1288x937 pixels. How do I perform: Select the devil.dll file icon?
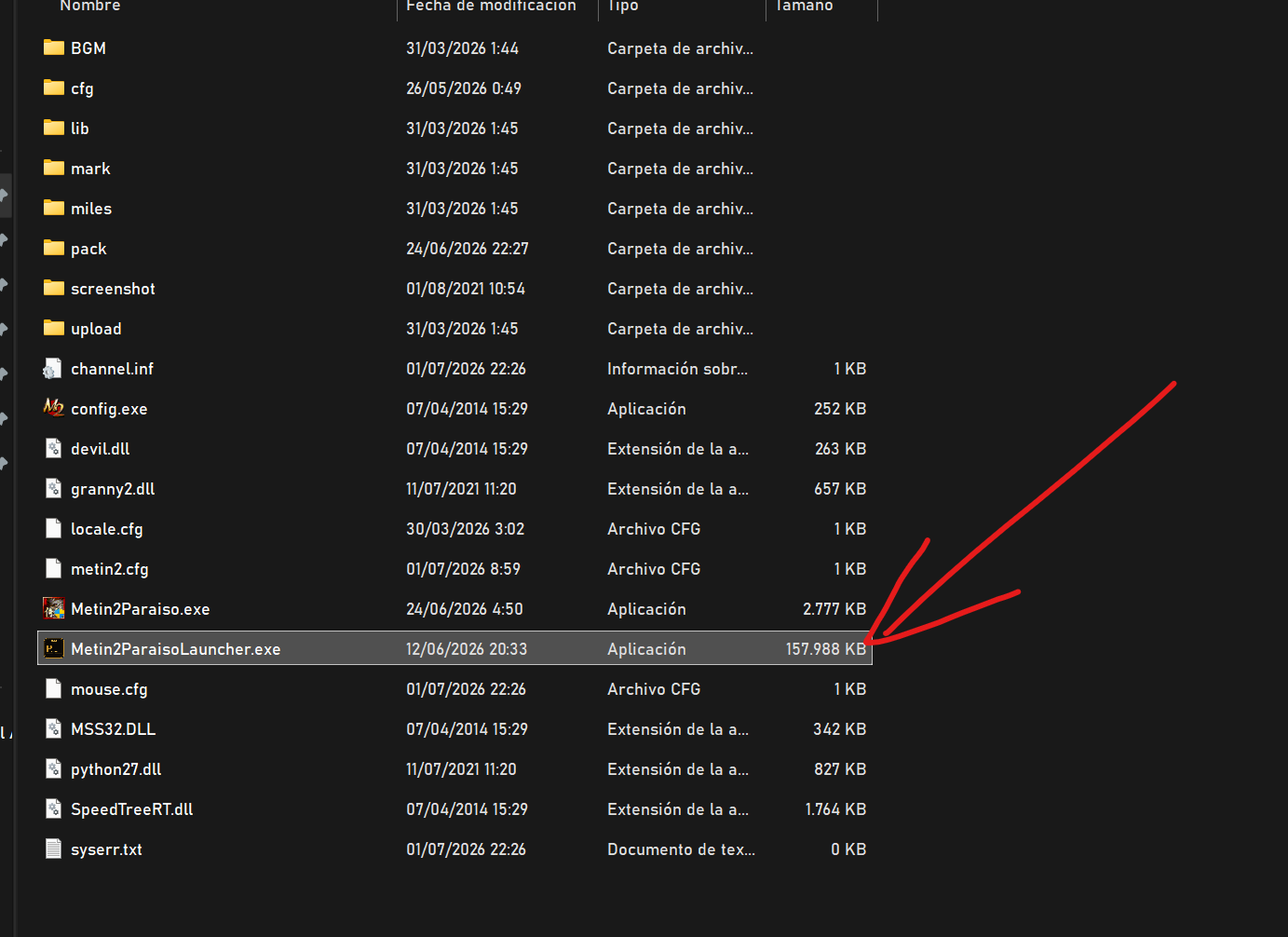click(54, 448)
